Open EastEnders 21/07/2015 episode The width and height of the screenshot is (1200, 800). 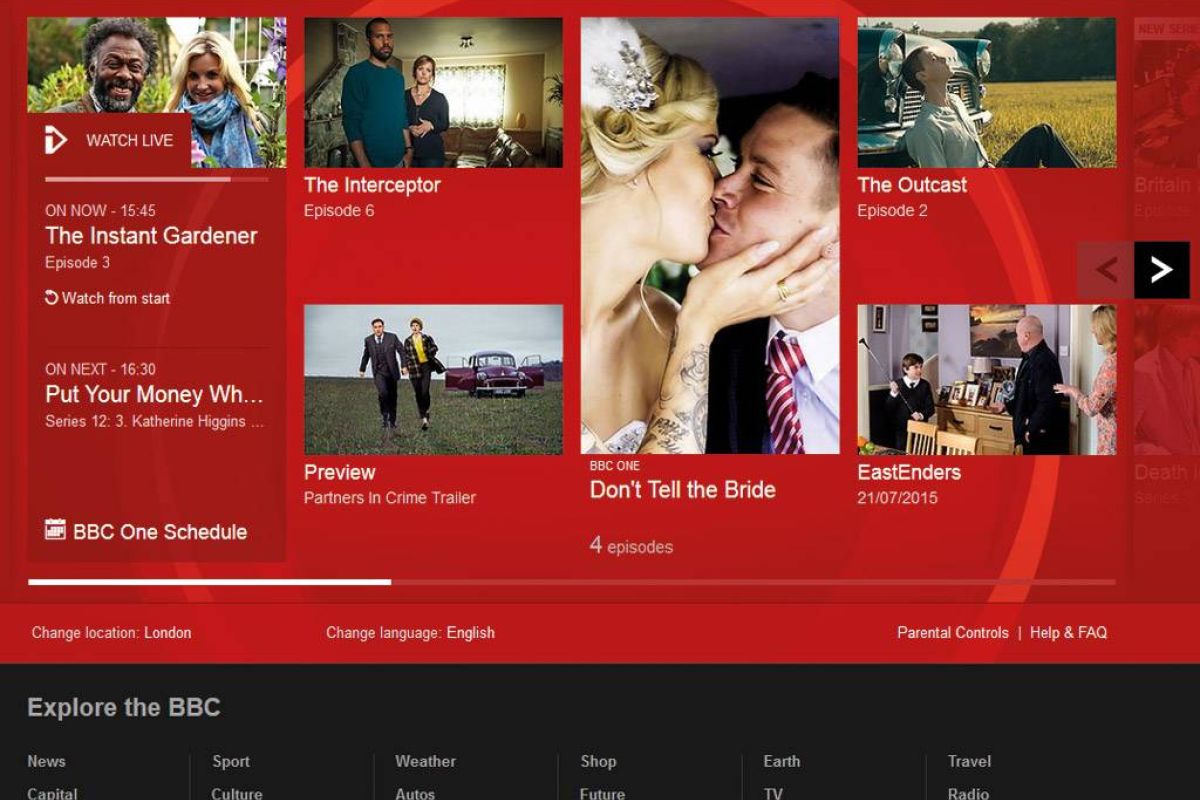click(986, 380)
